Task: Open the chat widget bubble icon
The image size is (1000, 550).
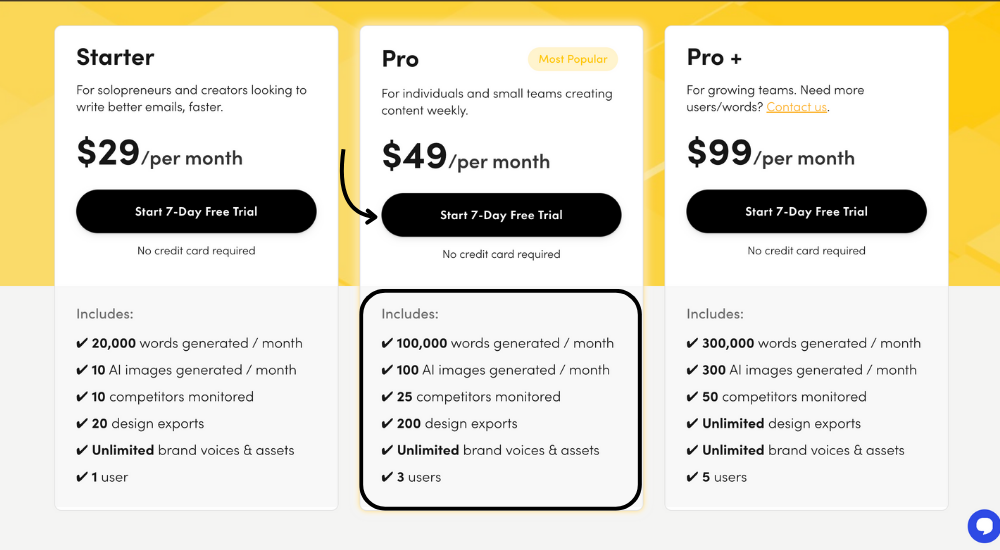Action: click(985, 526)
